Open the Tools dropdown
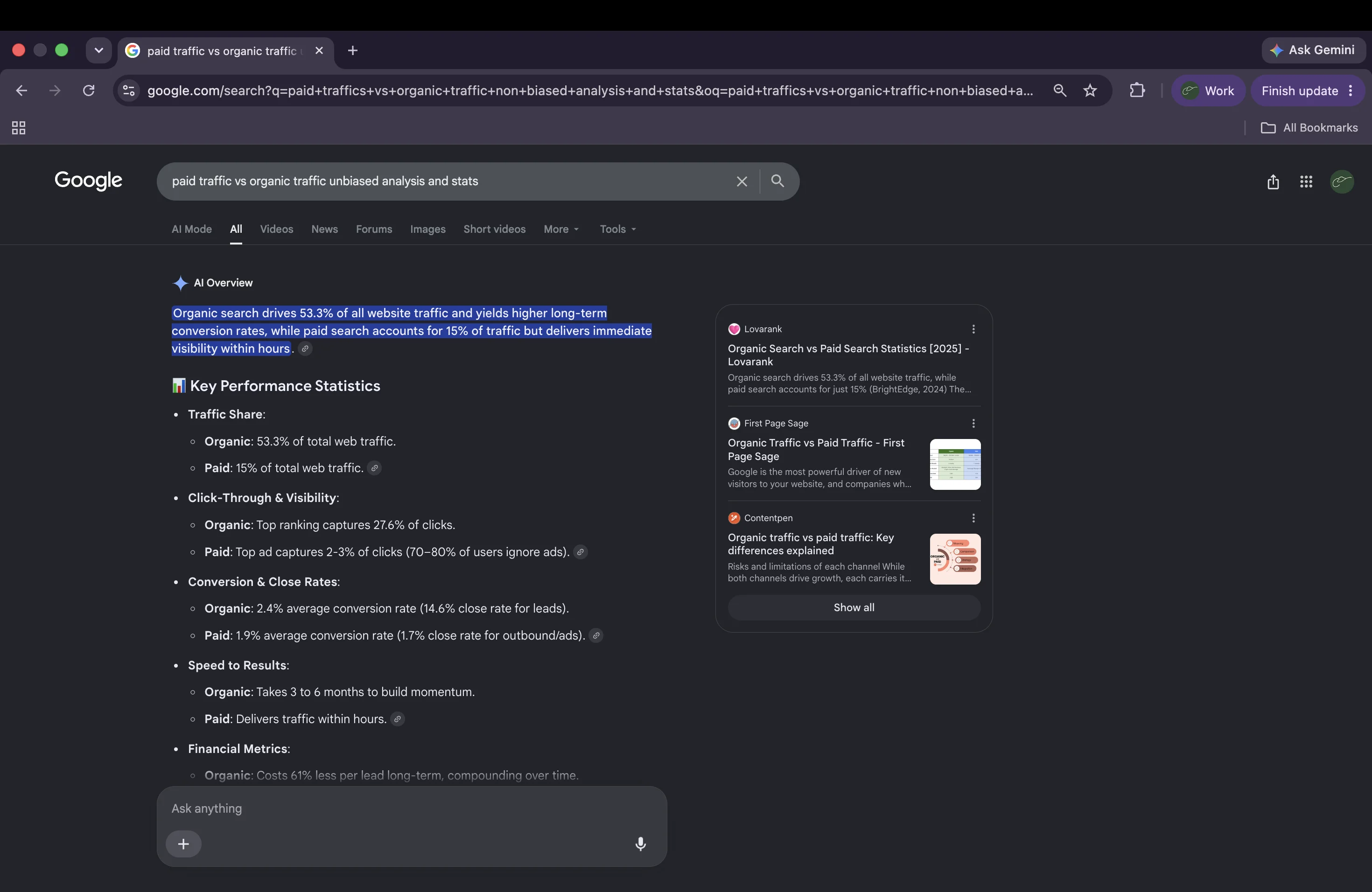Image resolution: width=1372 pixels, height=892 pixels. pyautogui.click(x=617, y=230)
